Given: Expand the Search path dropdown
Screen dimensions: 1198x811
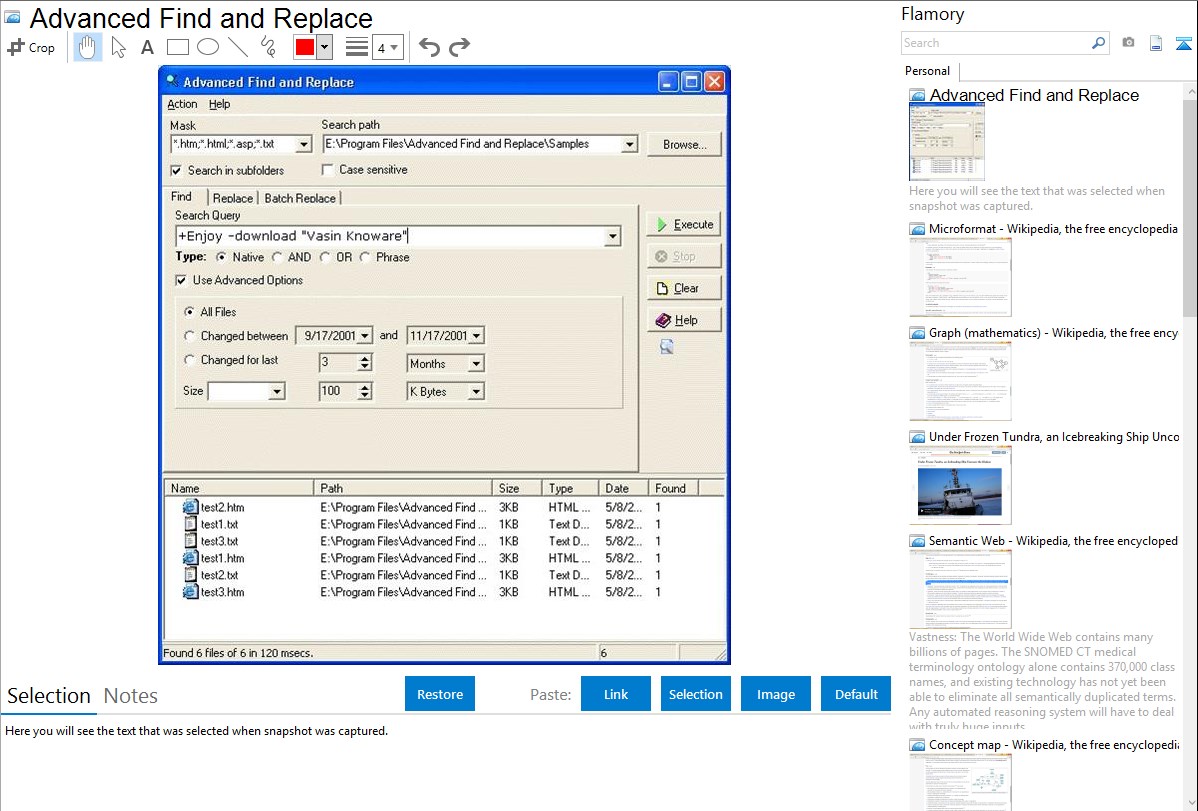Looking at the screenshot, I should [630, 144].
